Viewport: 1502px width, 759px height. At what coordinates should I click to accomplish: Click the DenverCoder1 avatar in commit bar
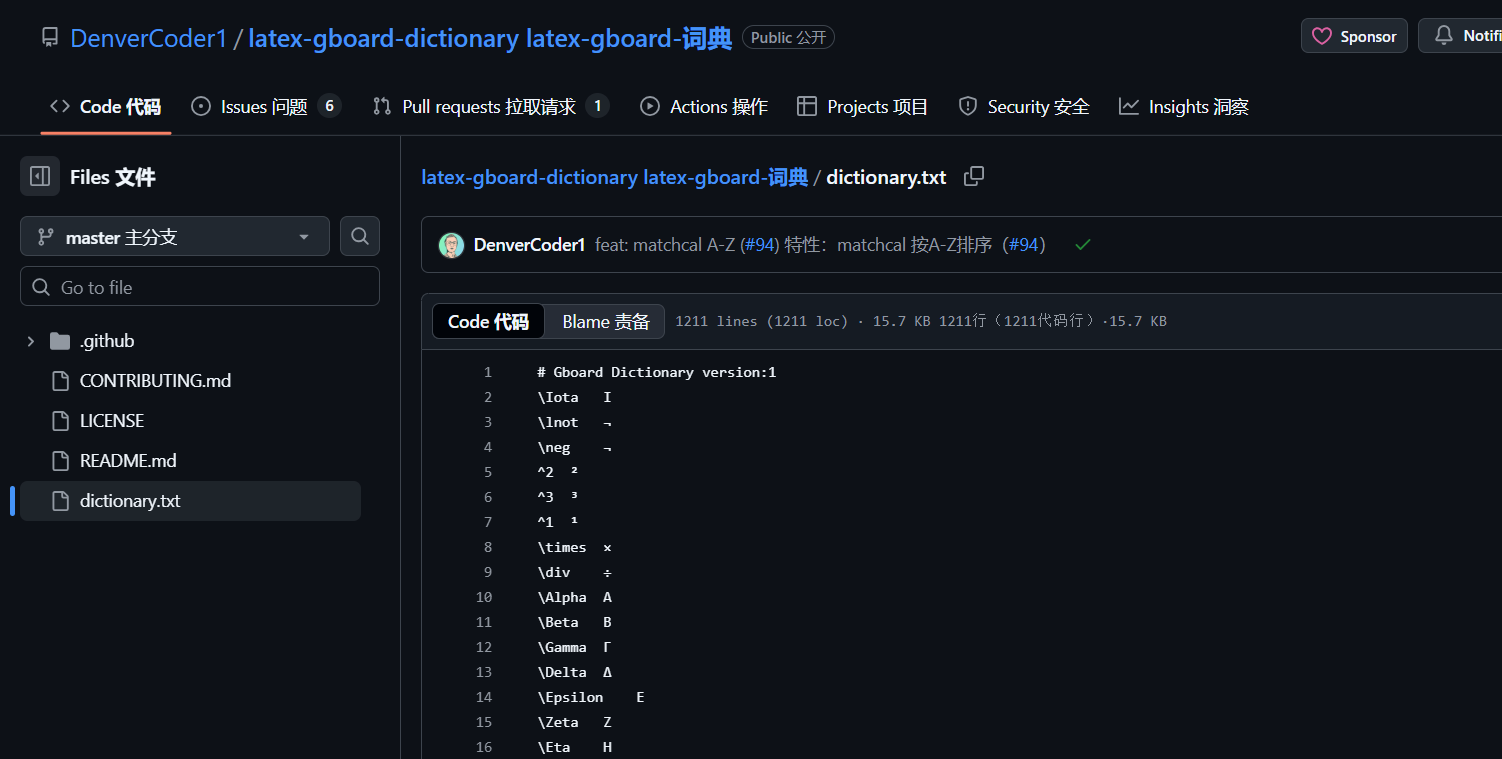[451, 245]
